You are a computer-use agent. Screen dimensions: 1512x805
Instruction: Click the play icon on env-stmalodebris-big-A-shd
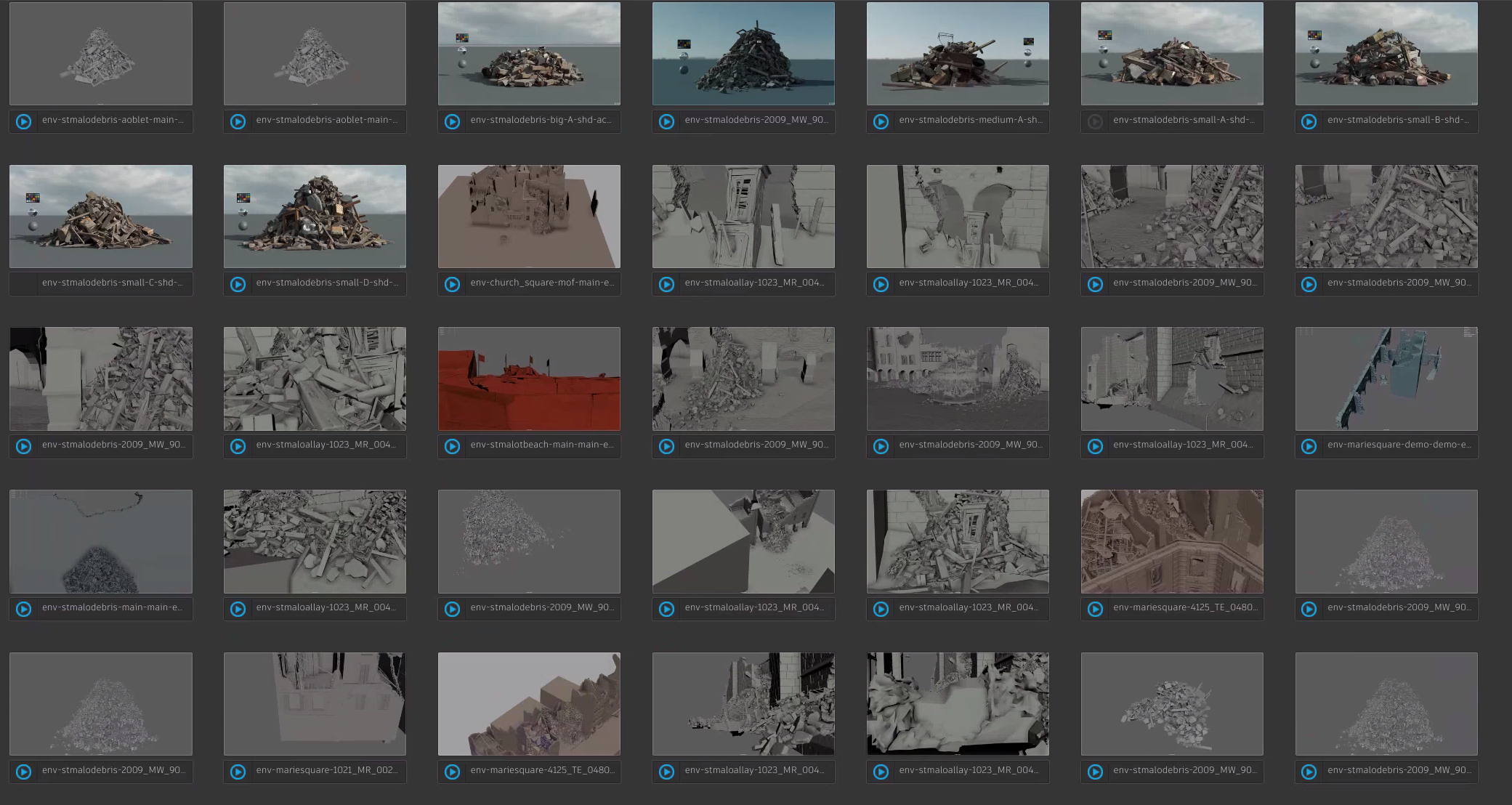[451, 121]
